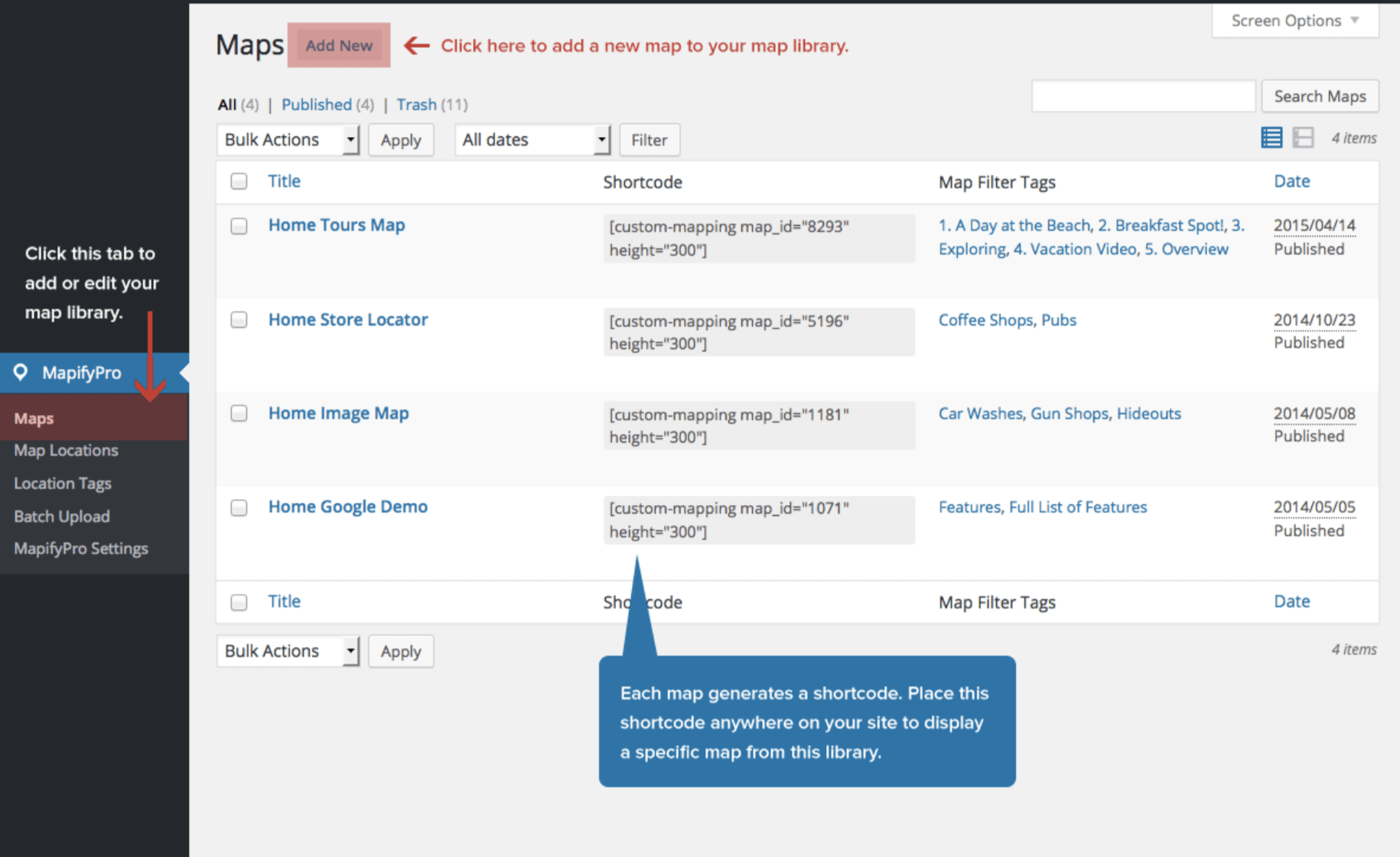
Task: Click the Coffee Shops tag link
Action: [985, 320]
